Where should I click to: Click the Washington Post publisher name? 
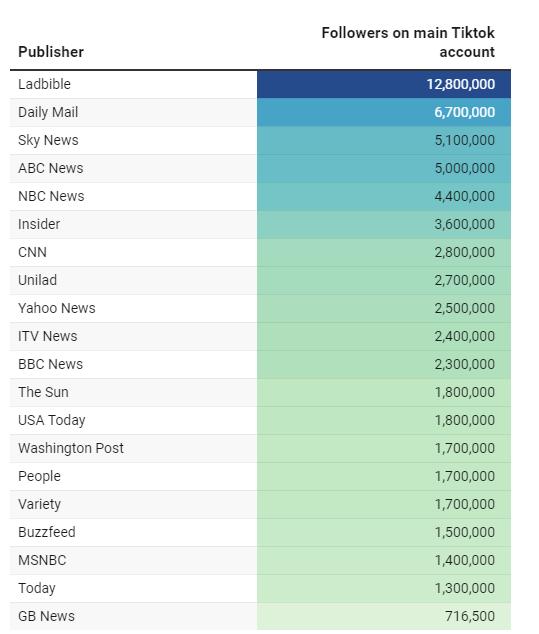(71, 448)
